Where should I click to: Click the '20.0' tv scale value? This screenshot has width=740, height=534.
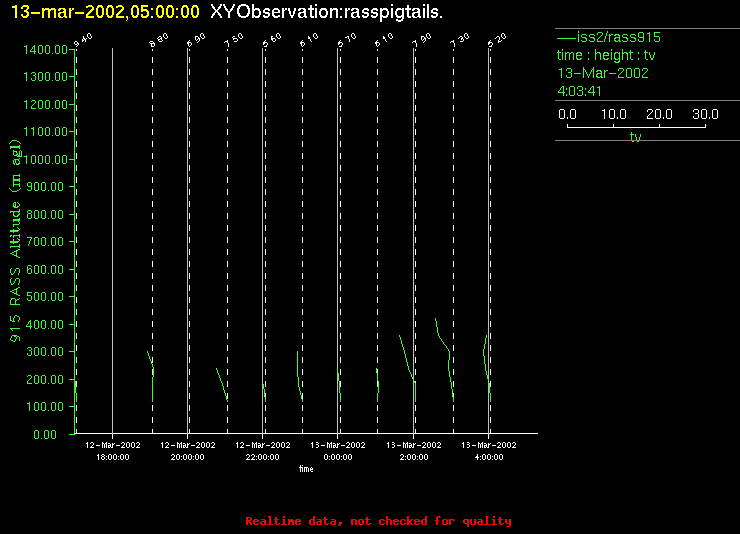[x=659, y=114]
